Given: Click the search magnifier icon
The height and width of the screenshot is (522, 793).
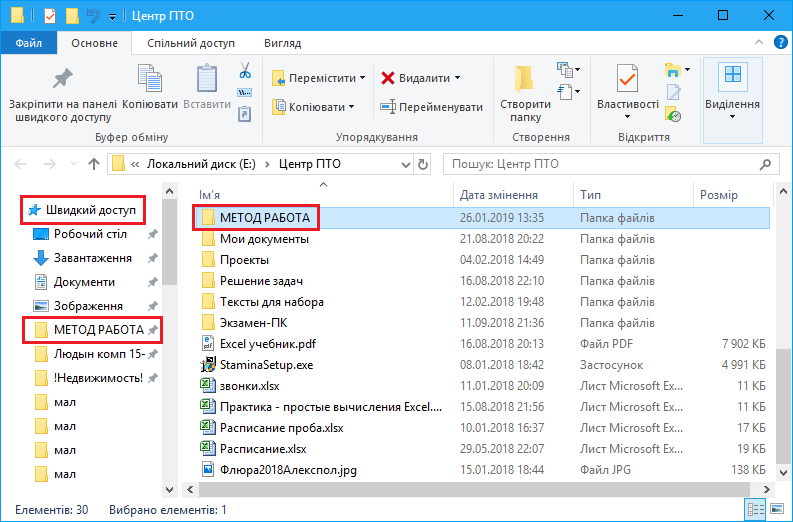Looking at the screenshot, I should pyautogui.click(x=766, y=164).
